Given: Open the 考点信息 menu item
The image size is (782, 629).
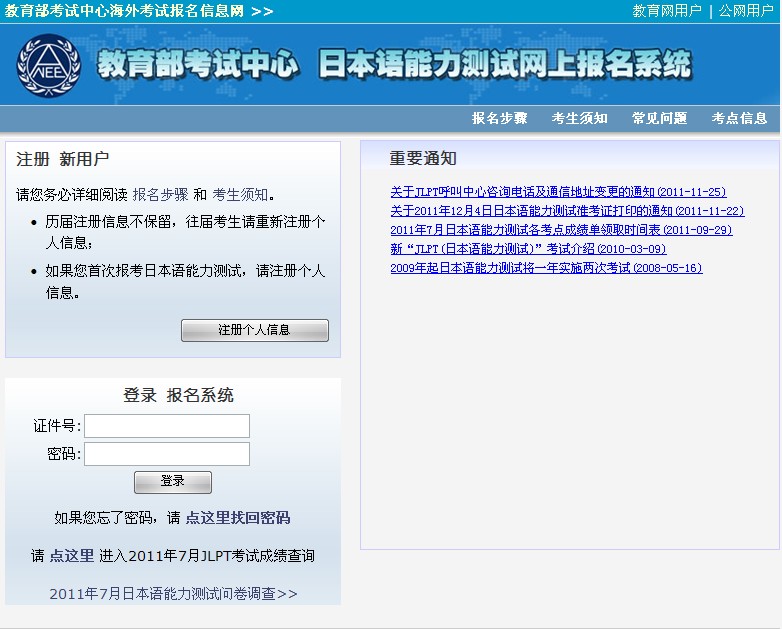Looking at the screenshot, I should pyautogui.click(x=739, y=118).
